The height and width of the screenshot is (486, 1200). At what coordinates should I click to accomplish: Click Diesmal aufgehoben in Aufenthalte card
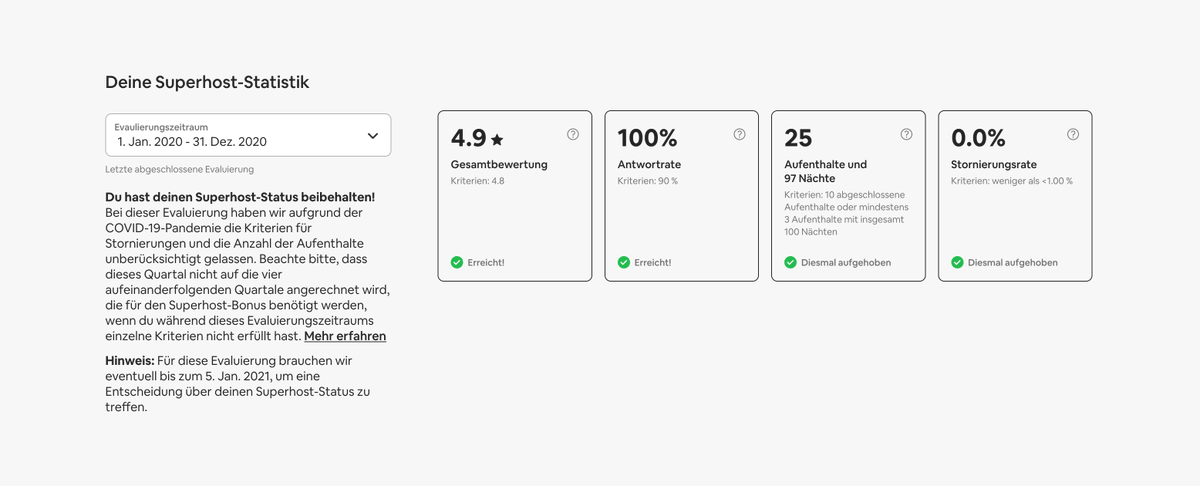tap(846, 263)
